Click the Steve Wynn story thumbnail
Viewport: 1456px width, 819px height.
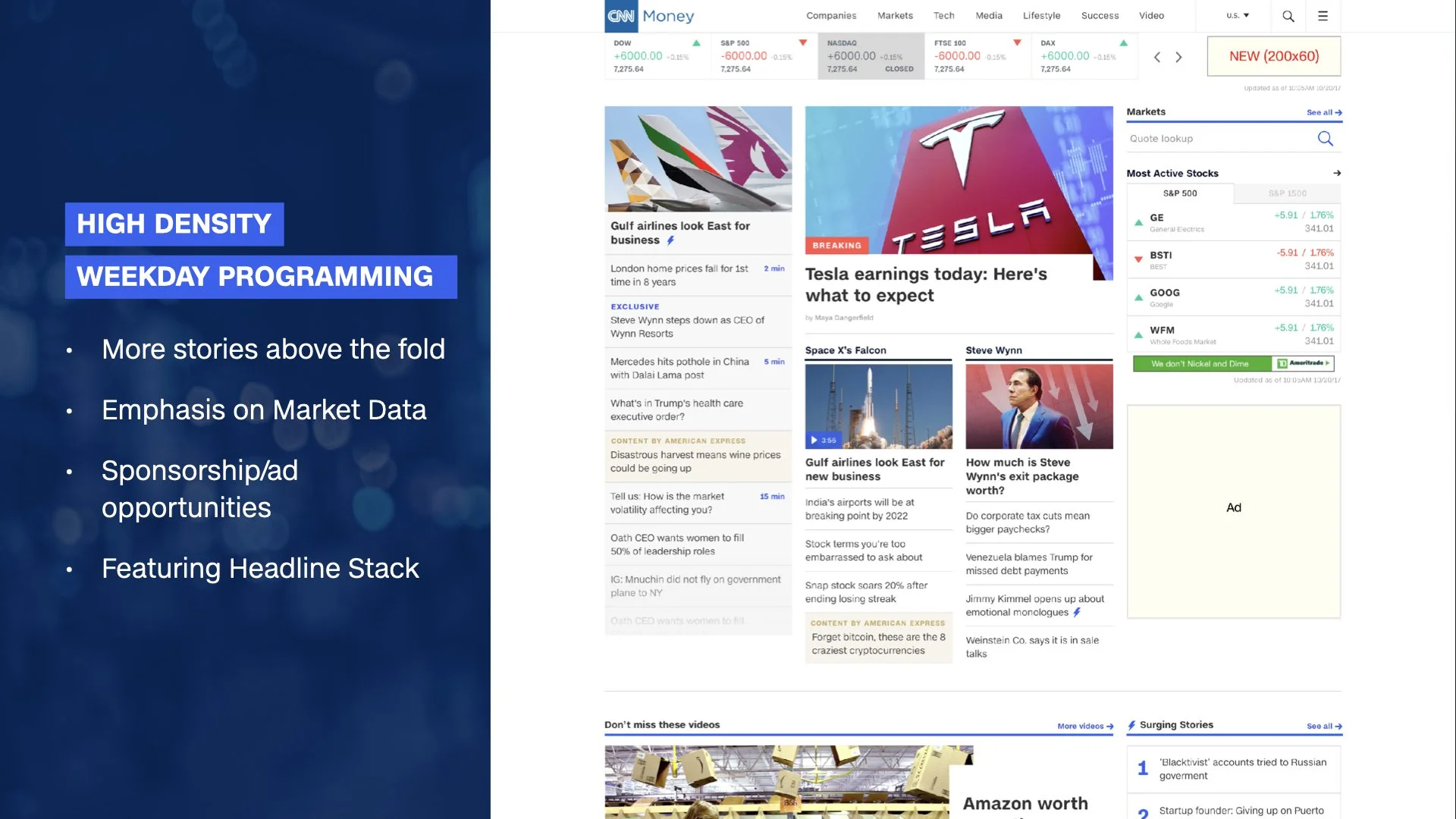[1039, 406]
